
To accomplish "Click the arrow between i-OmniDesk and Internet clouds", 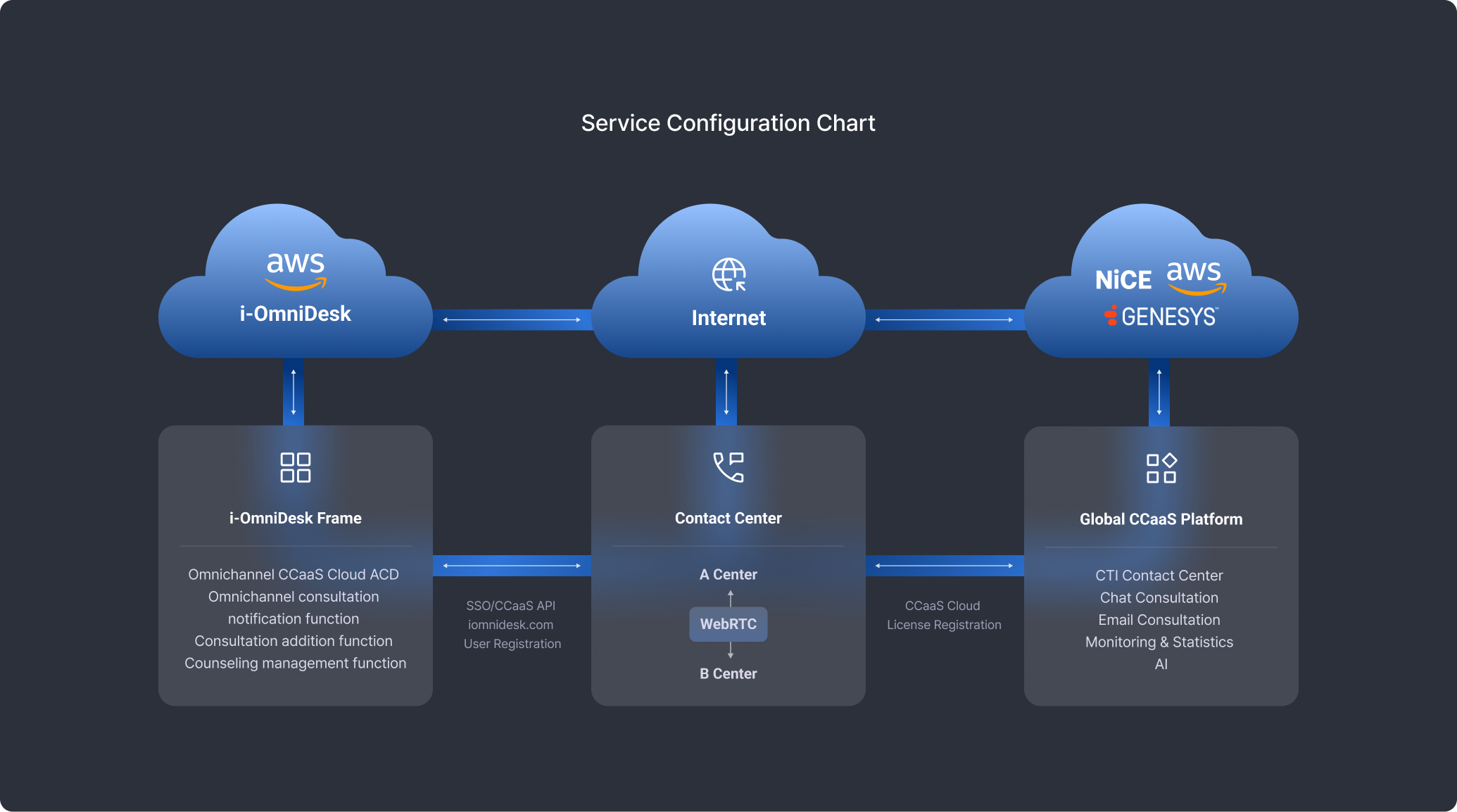I will [512, 319].
